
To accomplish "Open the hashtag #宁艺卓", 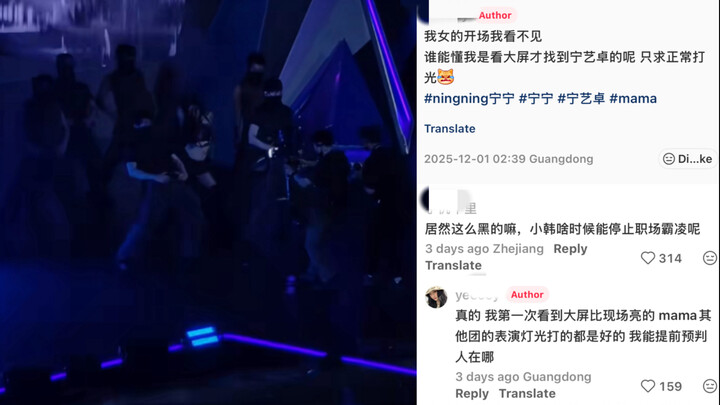I will point(581,98).
